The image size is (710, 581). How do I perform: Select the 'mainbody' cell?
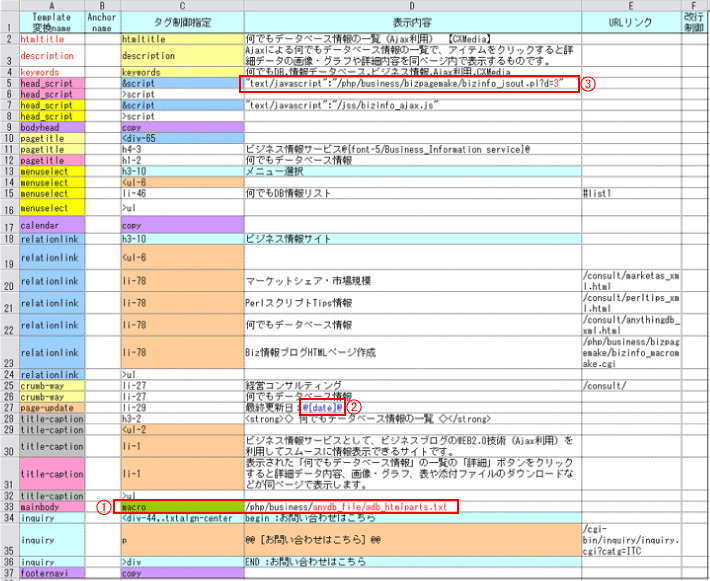tap(52, 507)
